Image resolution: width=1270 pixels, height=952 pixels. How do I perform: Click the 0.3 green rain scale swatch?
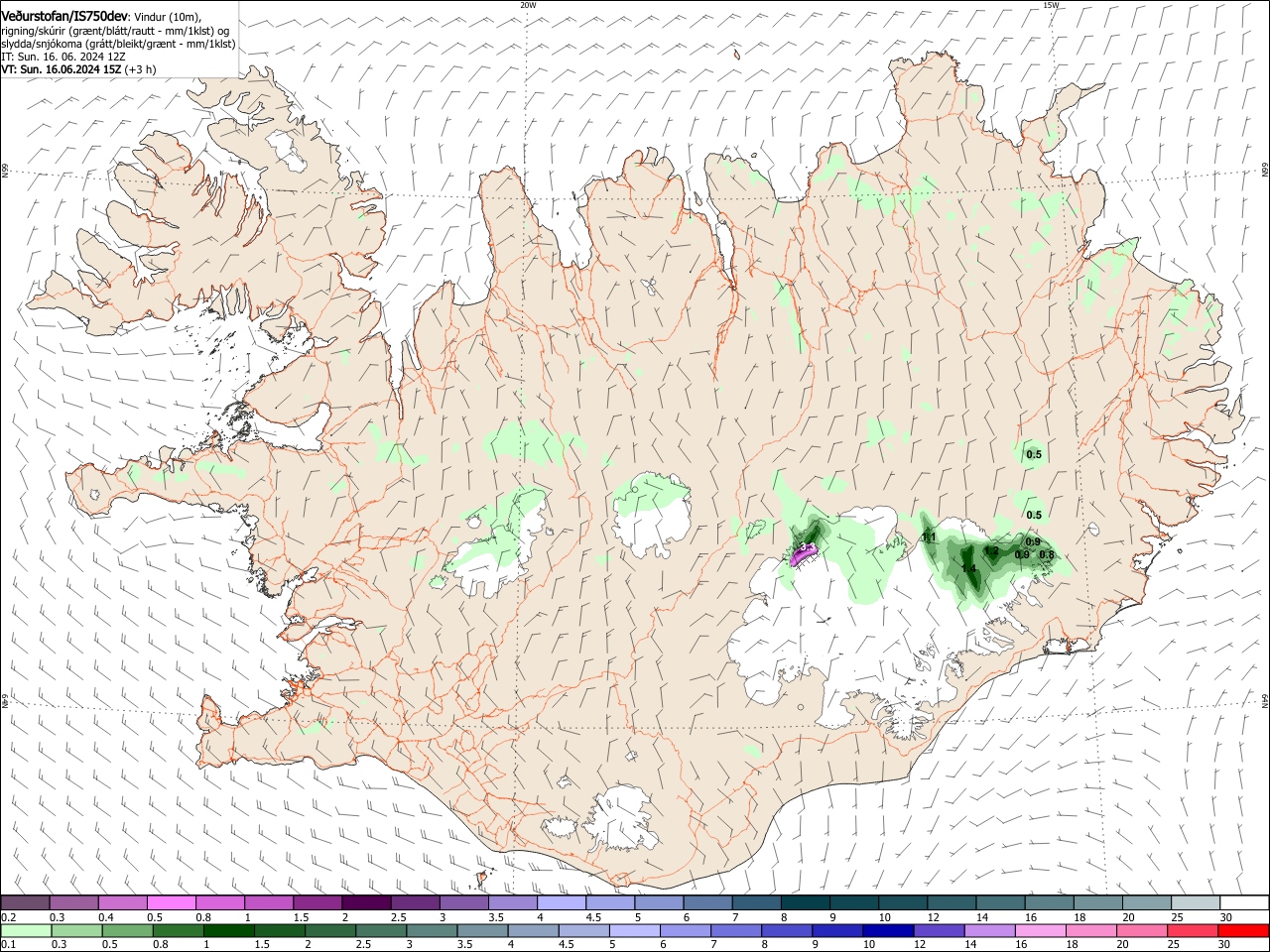(75, 930)
